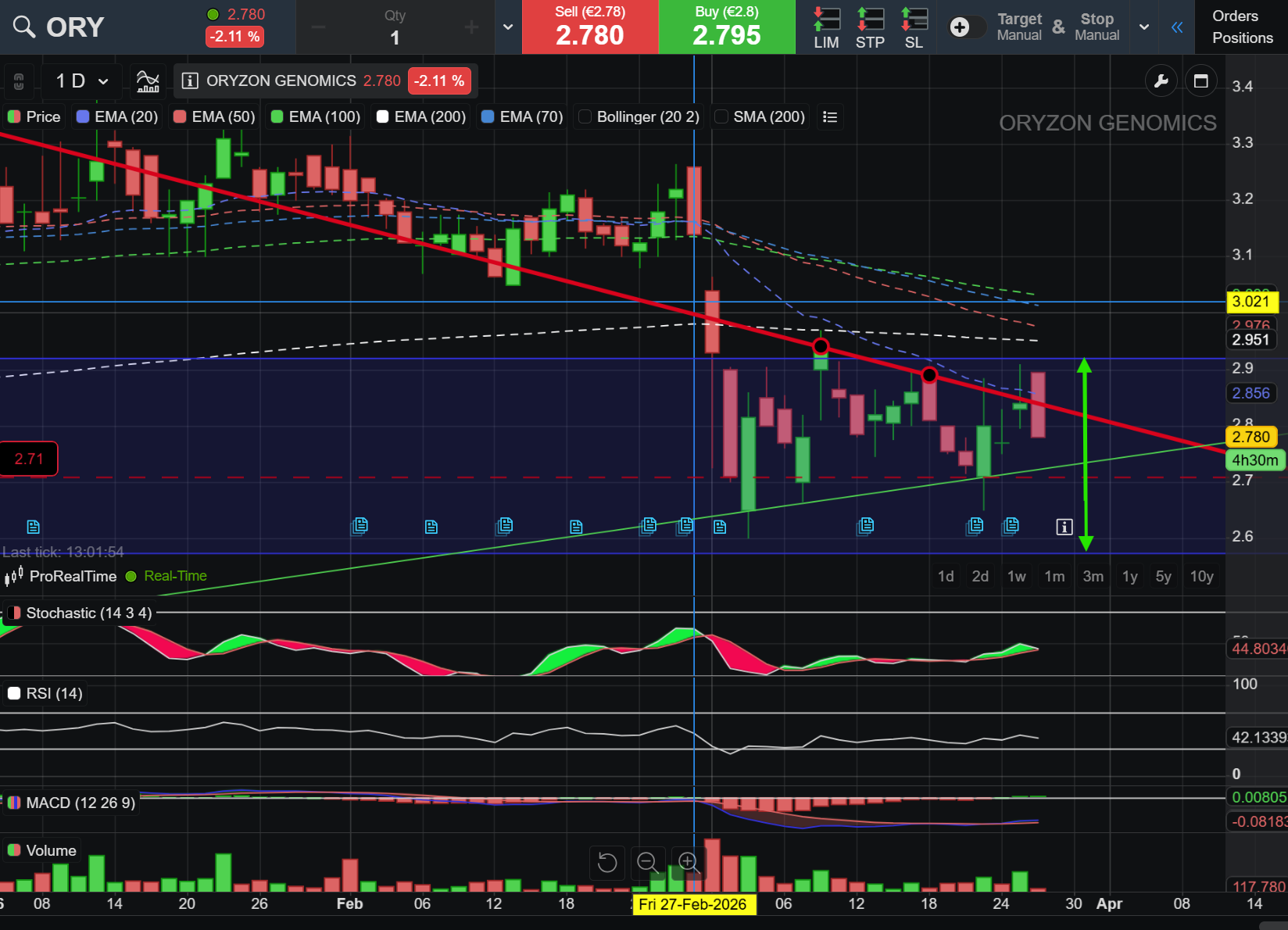Click the Sell (€2.78) button

pyautogui.click(x=590, y=27)
